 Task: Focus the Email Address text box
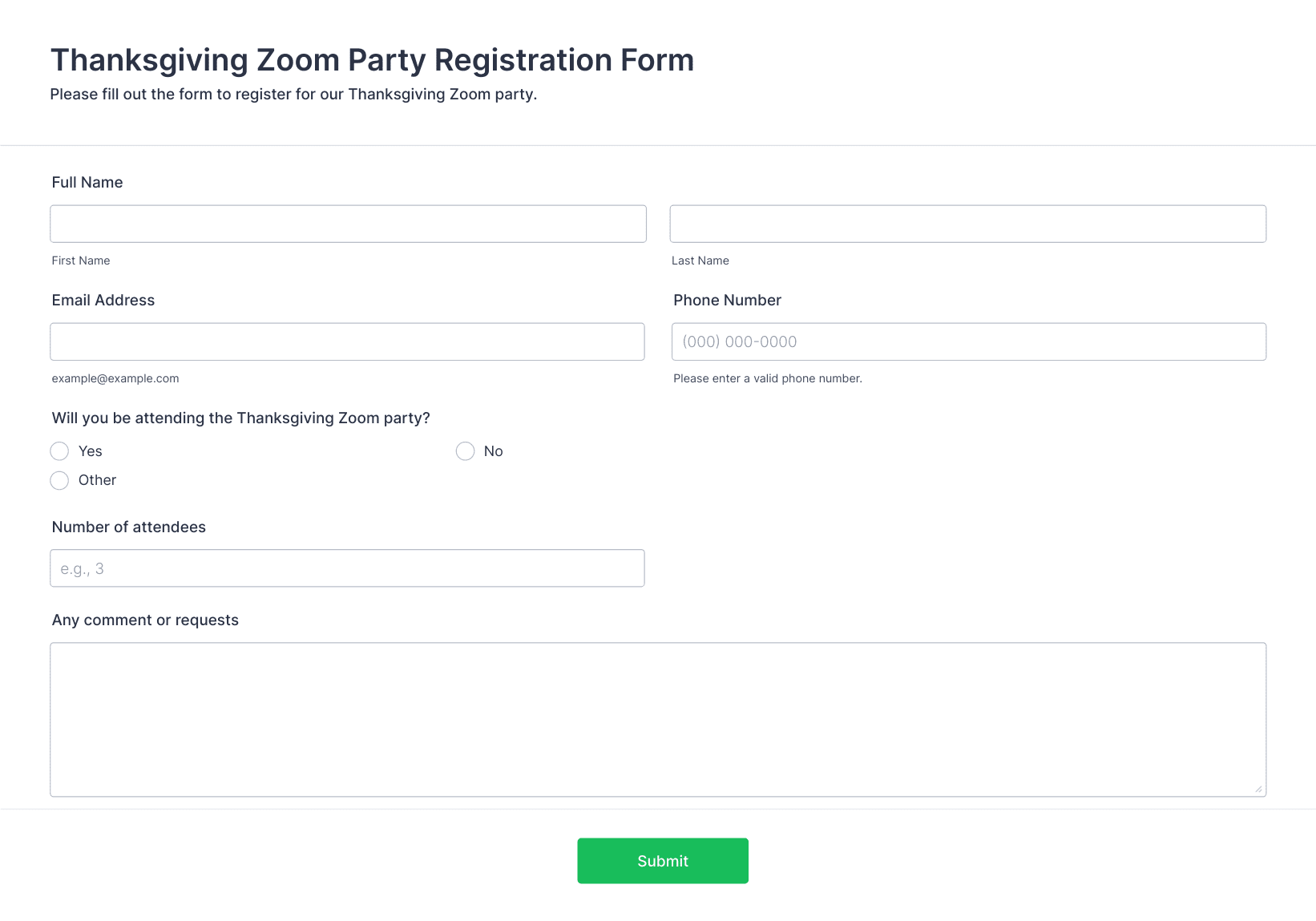347,341
